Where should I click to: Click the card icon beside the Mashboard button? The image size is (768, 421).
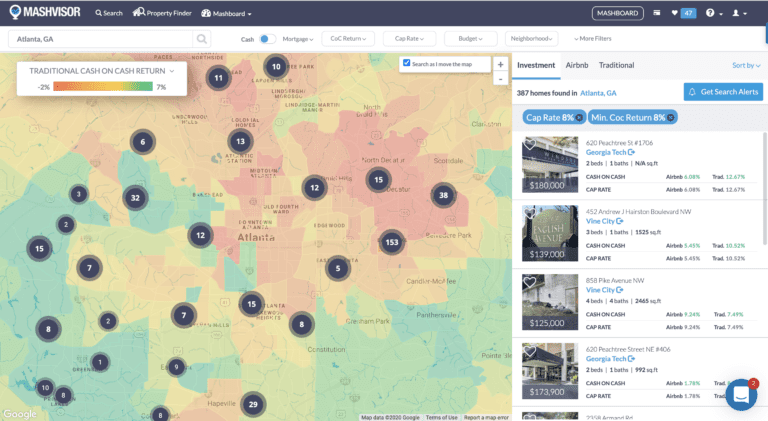point(656,13)
